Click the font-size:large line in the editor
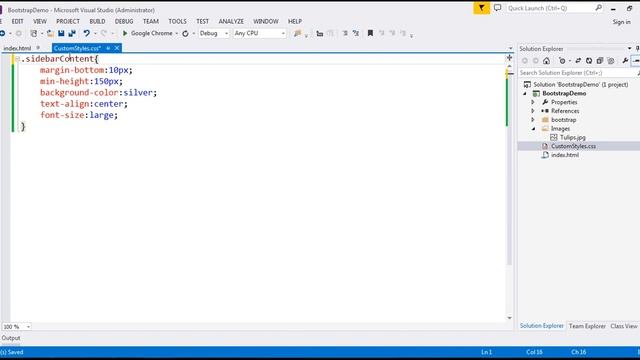Image resolution: width=640 pixels, height=360 pixels. [x=79, y=115]
